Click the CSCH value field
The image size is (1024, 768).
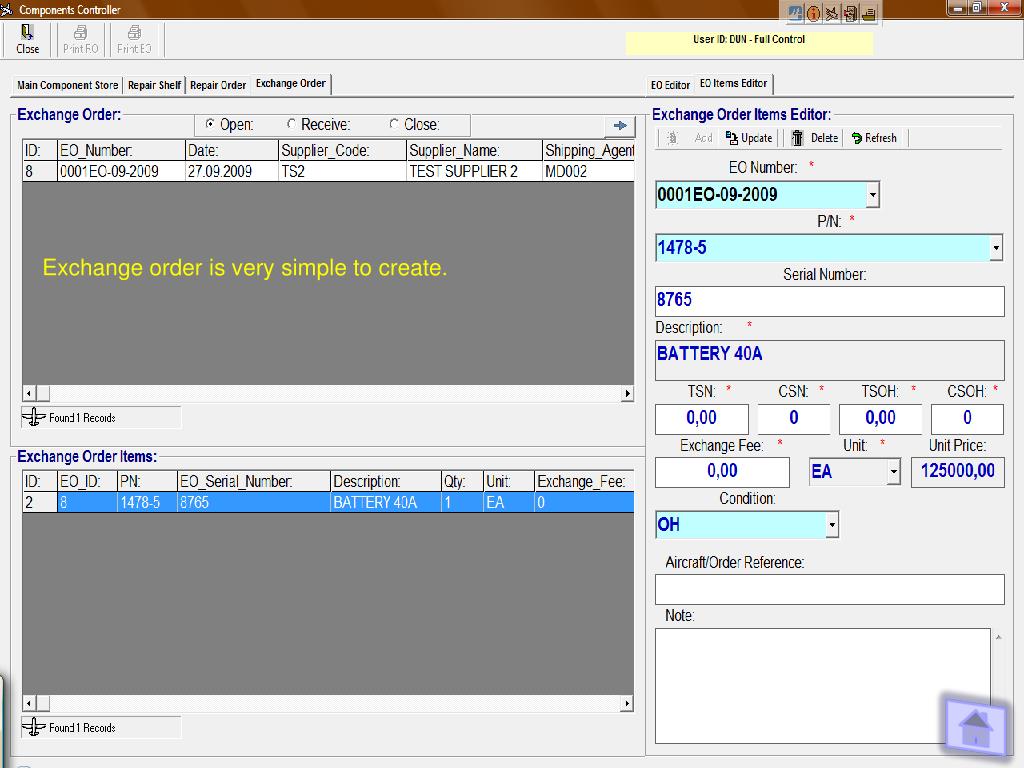click(967, 419)
